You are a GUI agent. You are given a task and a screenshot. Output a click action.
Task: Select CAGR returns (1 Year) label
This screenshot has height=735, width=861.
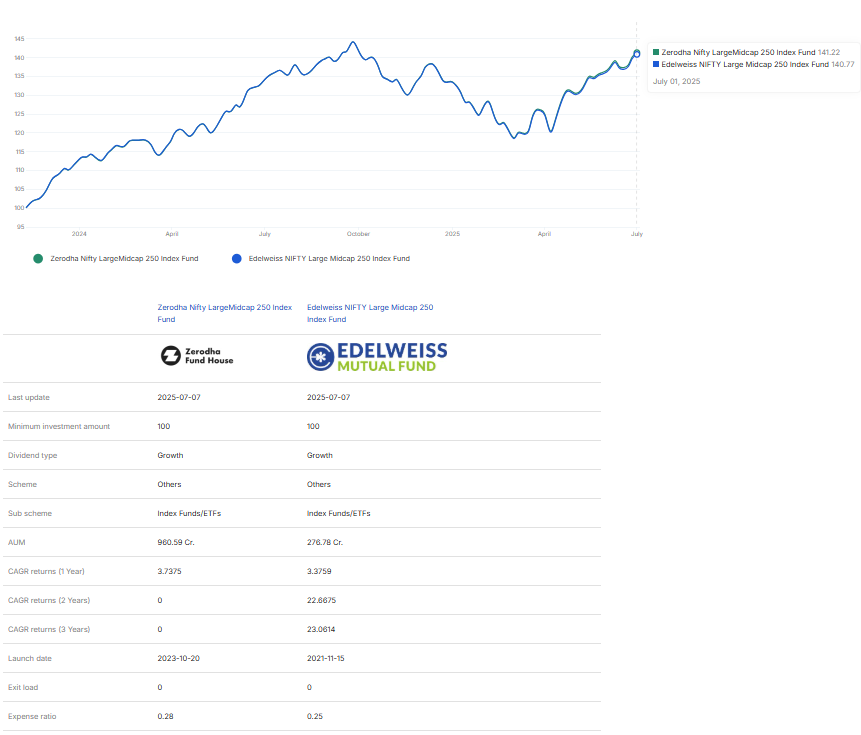tap(46, 571)
